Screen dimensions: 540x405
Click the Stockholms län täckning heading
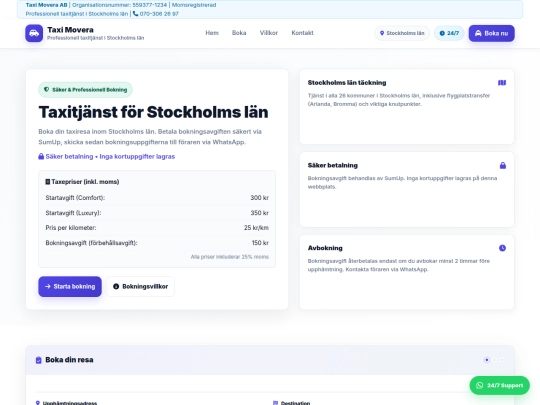tap(347, 83)
